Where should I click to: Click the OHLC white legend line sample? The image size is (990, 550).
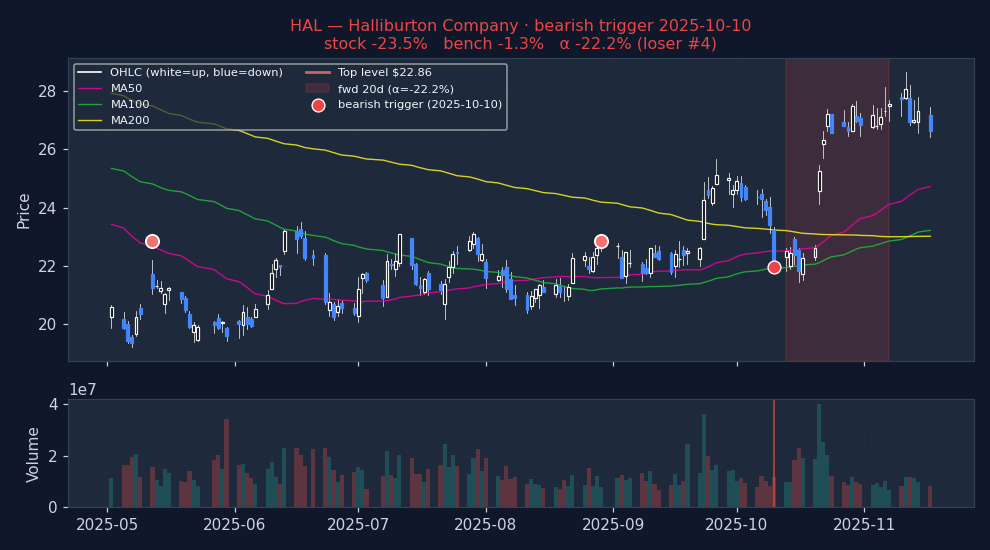click(91, 73)
